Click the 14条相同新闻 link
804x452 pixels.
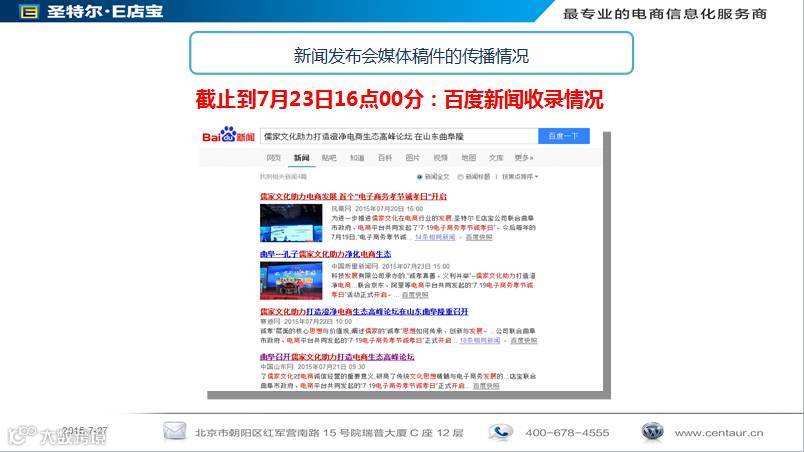pyautogui.click(x=435, y=237)
